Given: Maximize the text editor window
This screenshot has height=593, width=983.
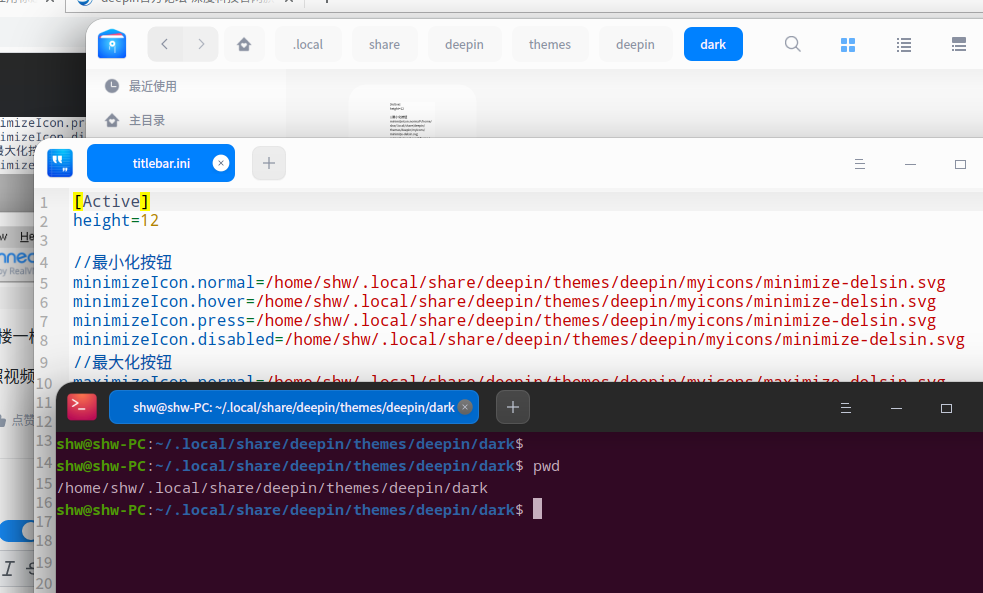Looking at the screenshot, I should (960, 164).
